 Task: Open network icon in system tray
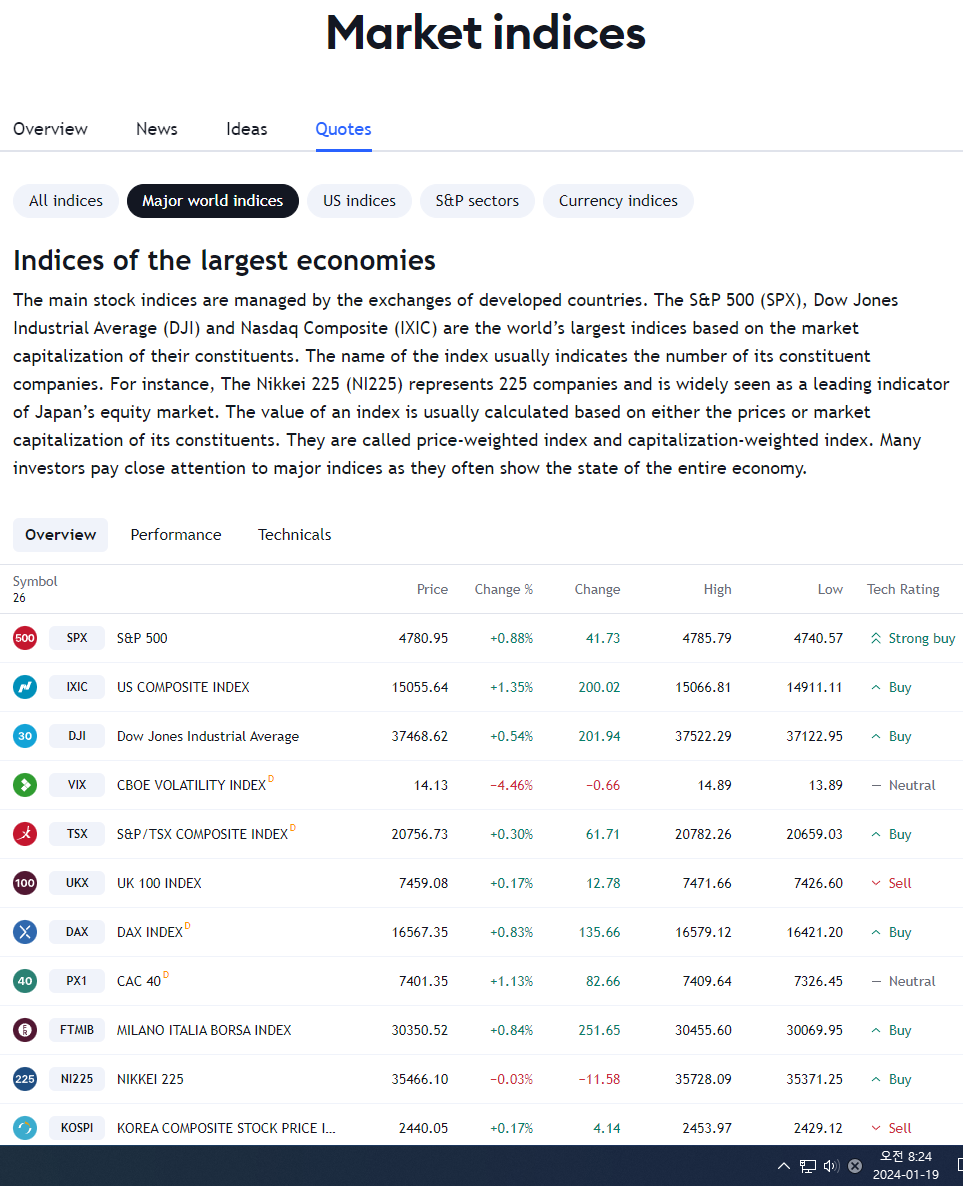pyautogui.click(x=808, y=1166)
